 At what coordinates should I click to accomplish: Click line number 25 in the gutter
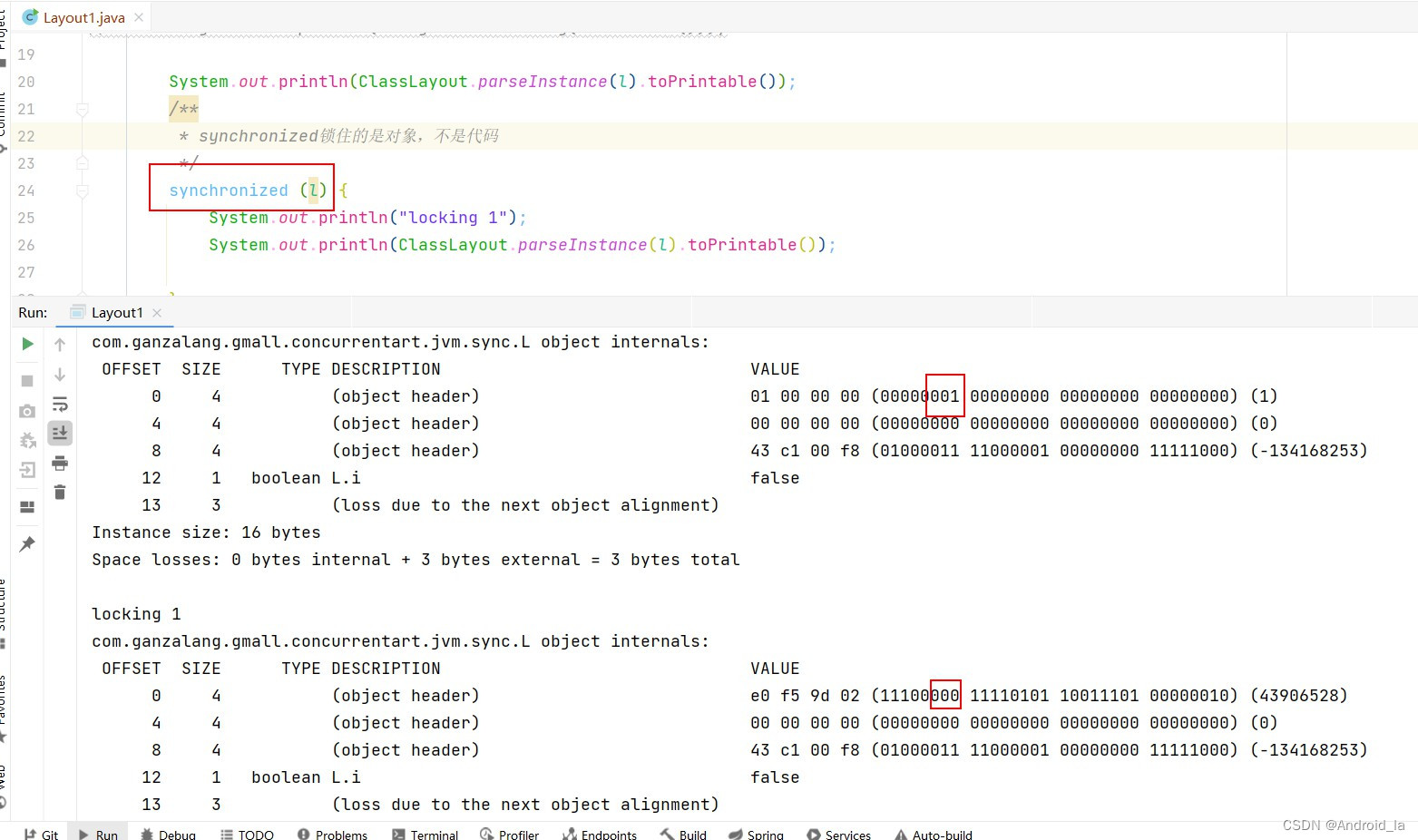[26, 218]
